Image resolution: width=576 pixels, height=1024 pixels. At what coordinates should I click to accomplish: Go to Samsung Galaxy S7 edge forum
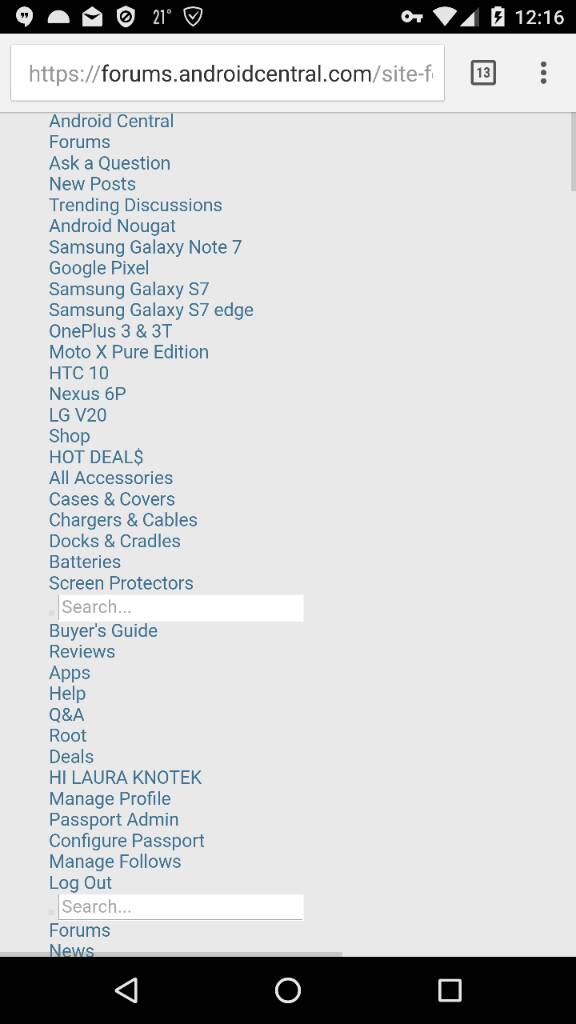pyautogui.click(x=152, y=310)
